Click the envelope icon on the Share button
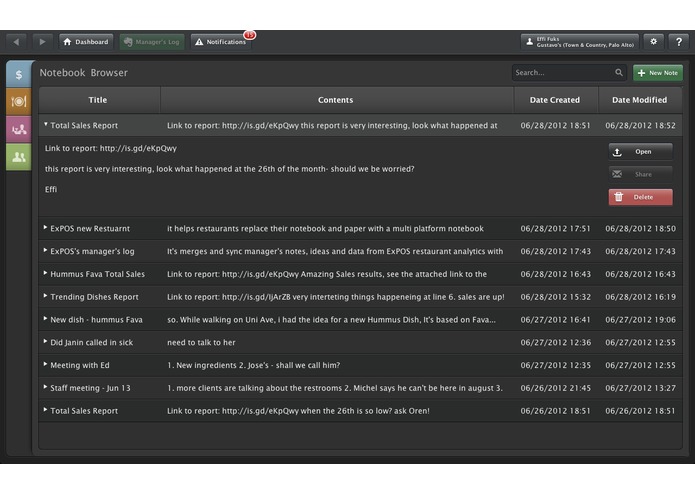Image resolution: width=695 pixels, height=494 pixels. coord(617,174)
